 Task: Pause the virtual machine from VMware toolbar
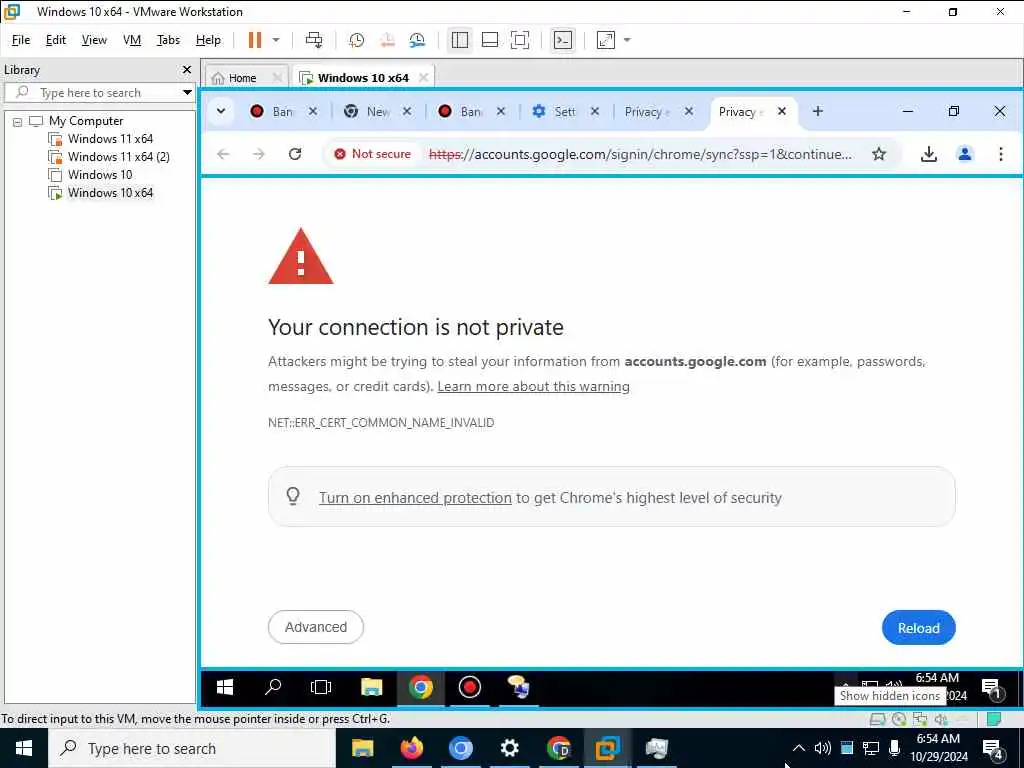255,40
